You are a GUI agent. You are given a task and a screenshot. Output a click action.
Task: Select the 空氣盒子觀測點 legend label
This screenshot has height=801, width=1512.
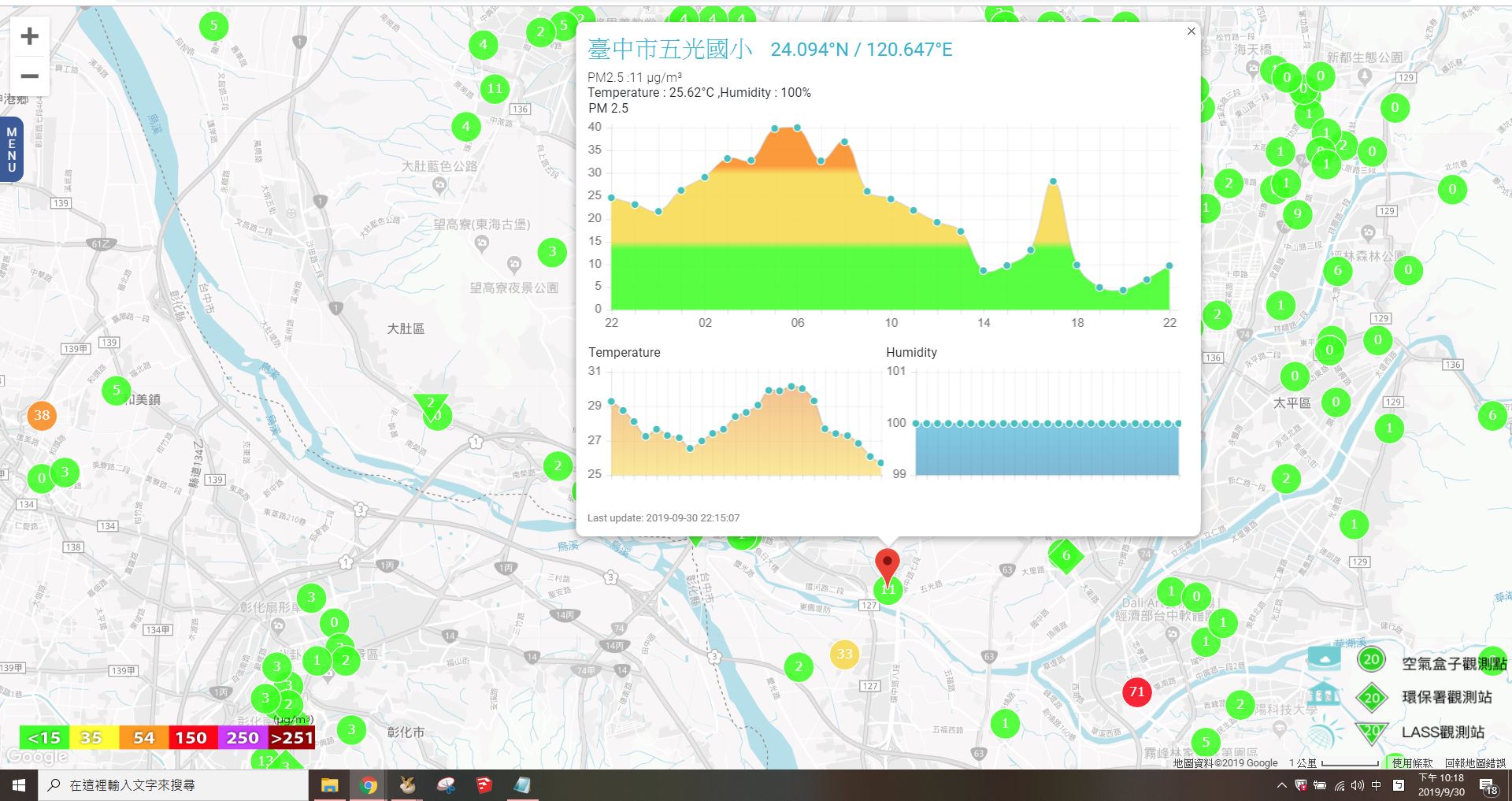(1455, 664)
